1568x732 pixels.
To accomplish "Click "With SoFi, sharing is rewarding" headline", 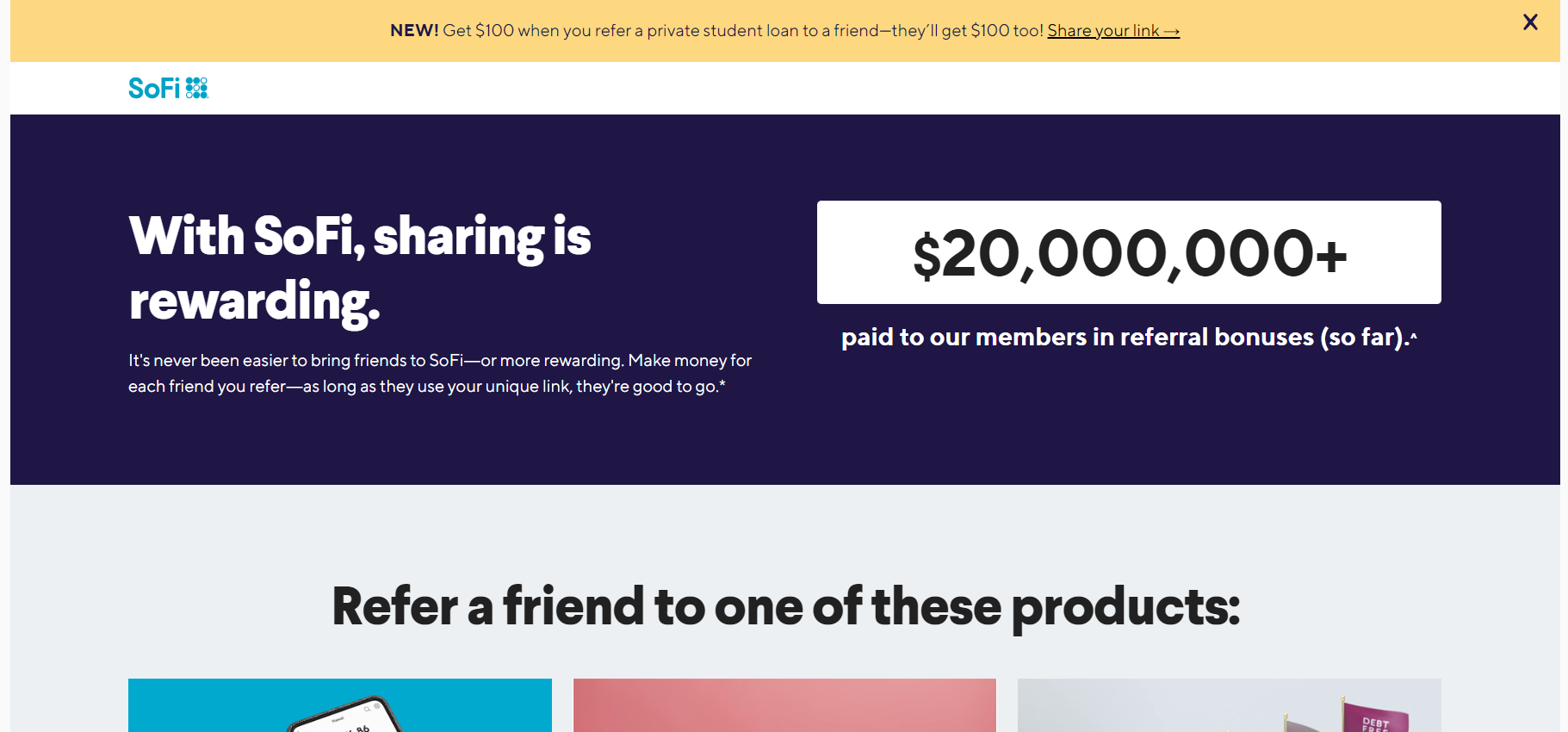I will click(x=360, y=268).
